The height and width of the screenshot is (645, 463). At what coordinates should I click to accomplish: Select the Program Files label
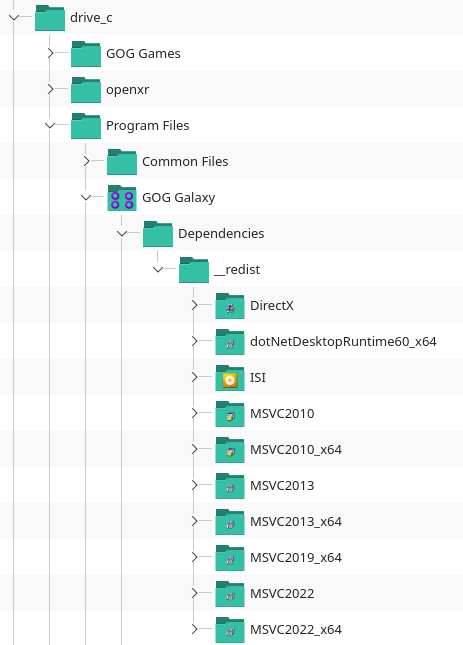coord(148,125)
